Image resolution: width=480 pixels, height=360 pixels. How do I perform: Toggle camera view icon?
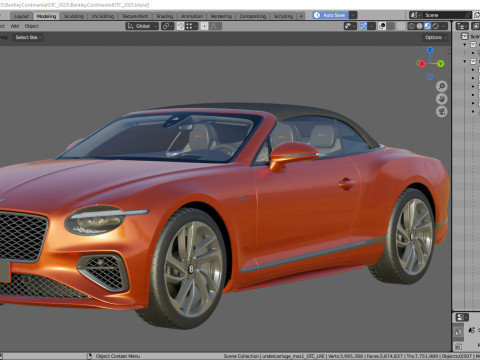[x=442, y=112]
